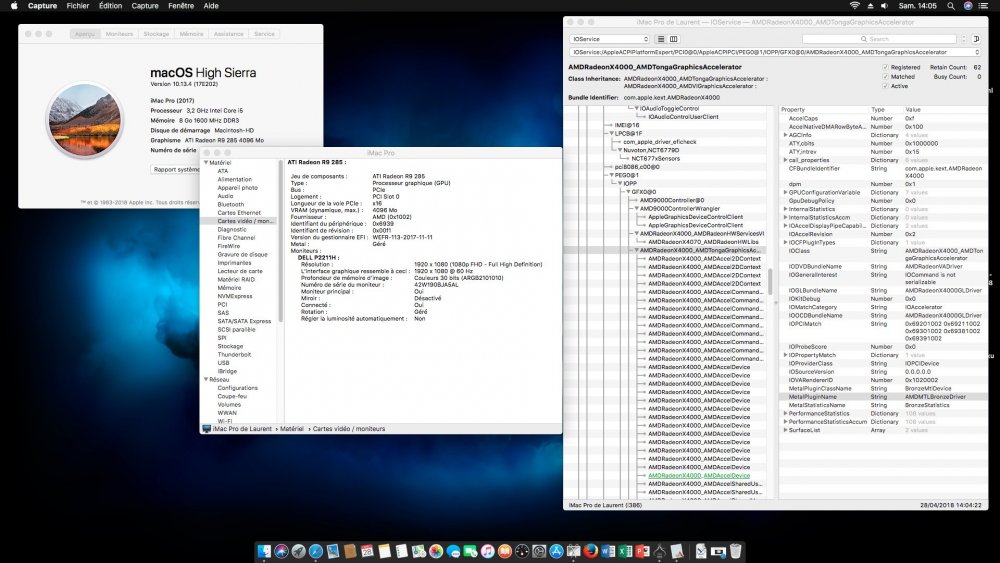Click the magnifier icon in IORegistryExplorer search
The width and height of the screenshot is (1000, 563).
tap(864, 39)
